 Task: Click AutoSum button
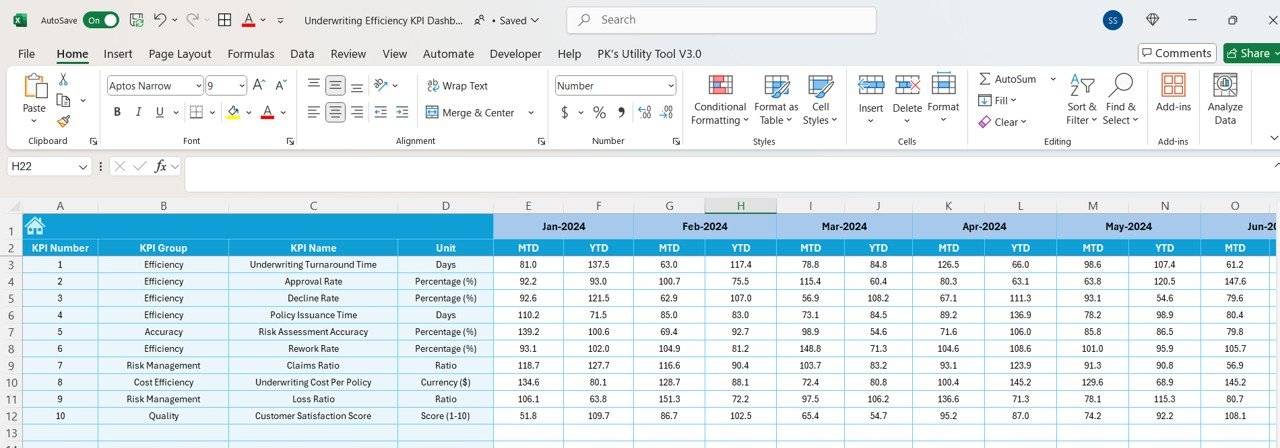pos(1008,79)
